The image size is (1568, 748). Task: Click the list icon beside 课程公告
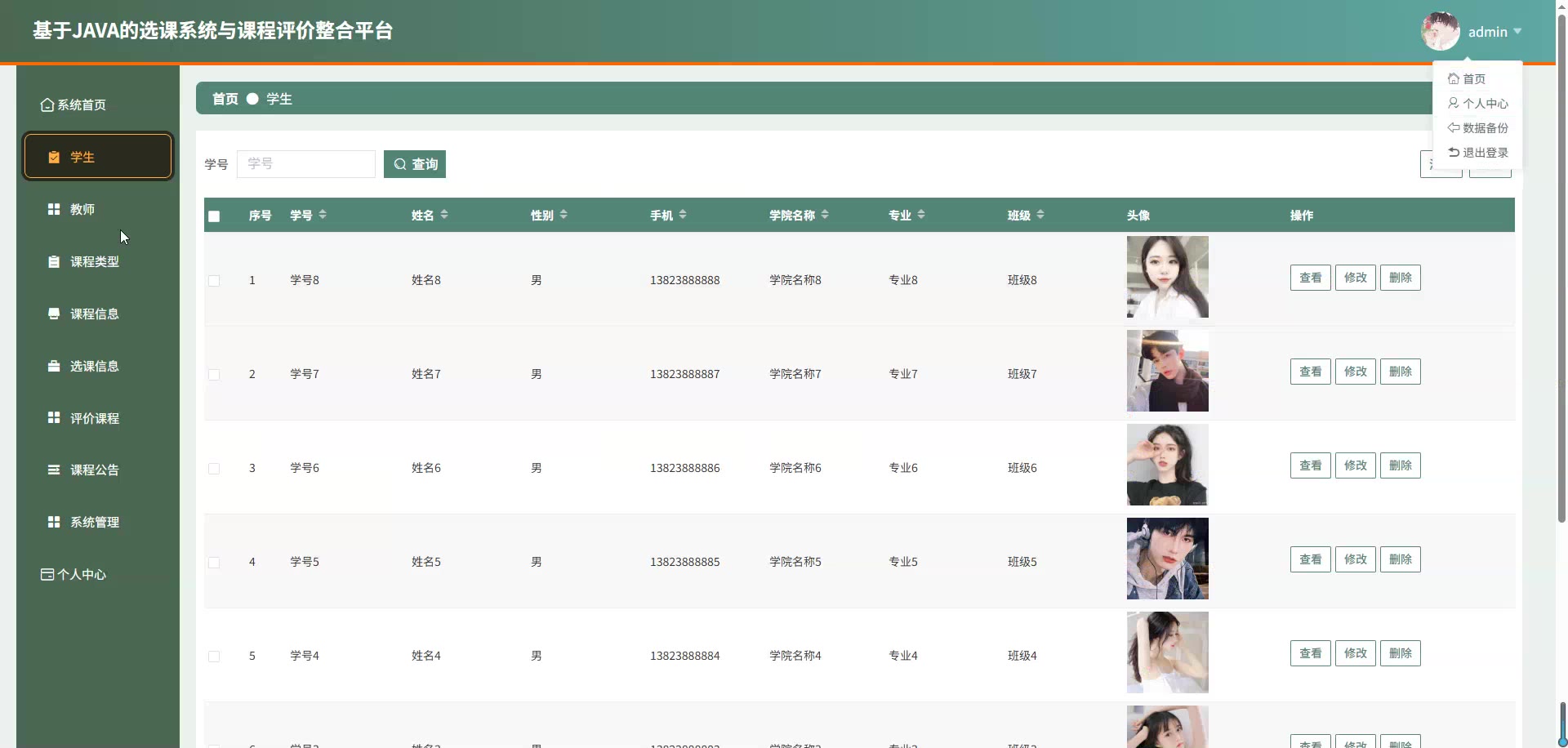tap(54, 470)
